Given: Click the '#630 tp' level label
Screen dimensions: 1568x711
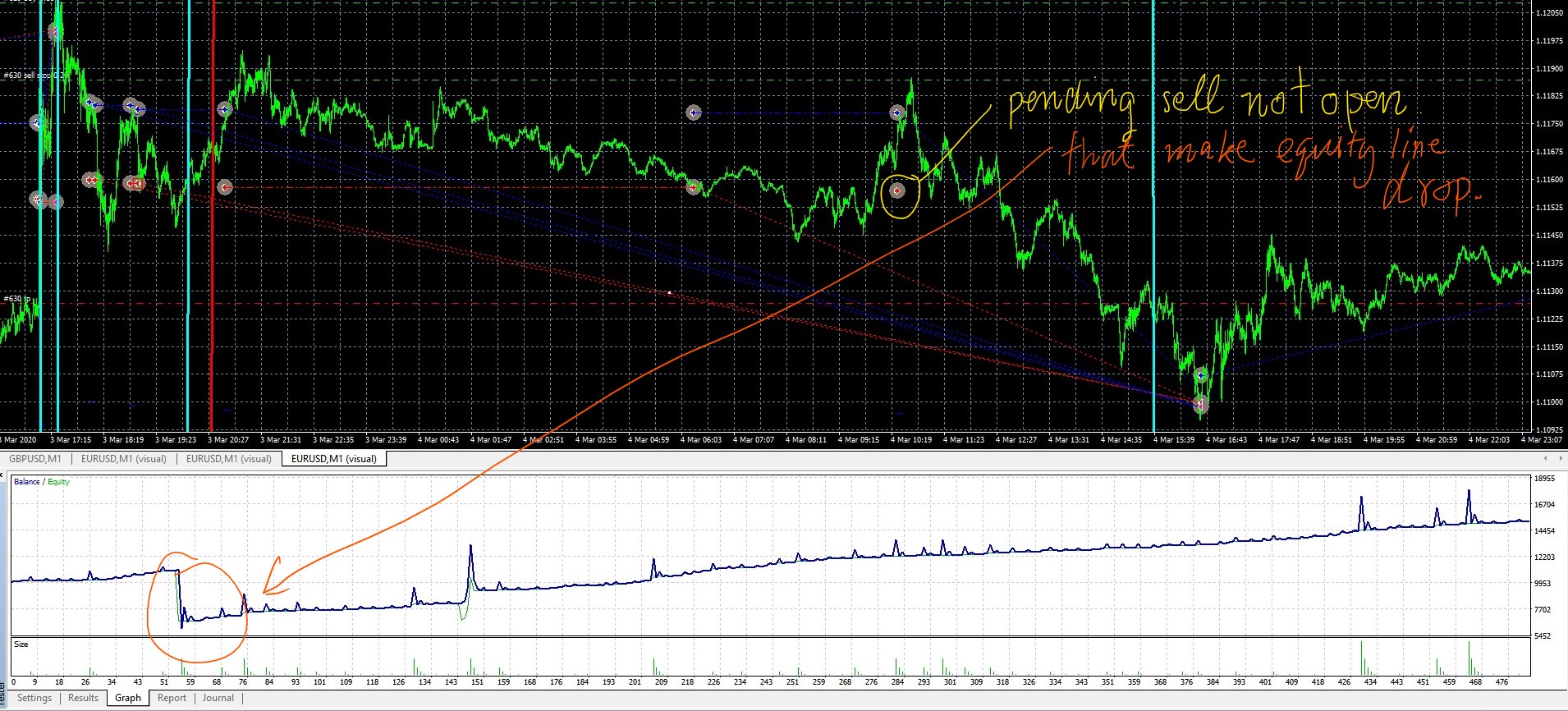Looking at the screenshot, I should click(x=16, y=299).
